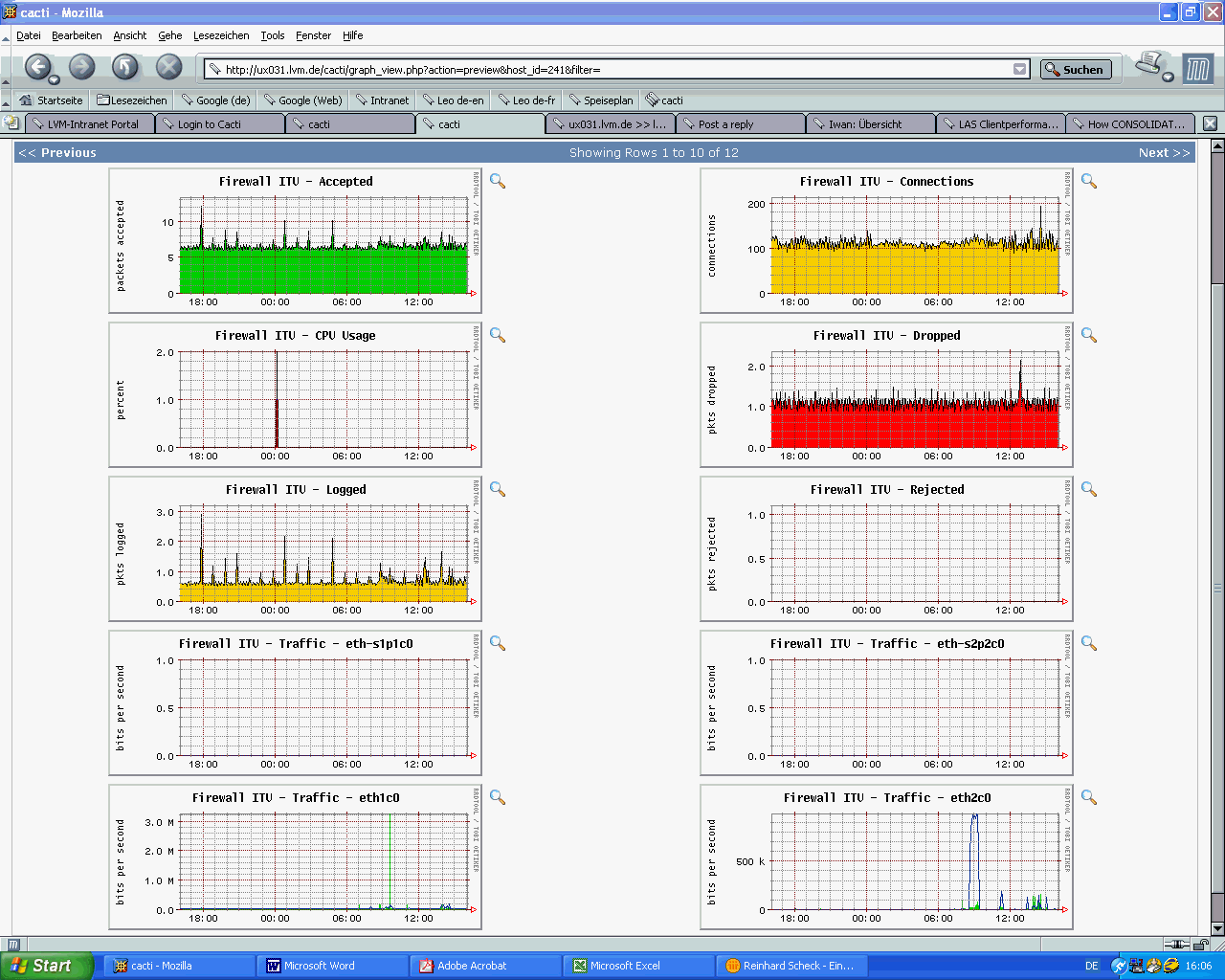Open the Hilfe menu
Image resolution: width=1225 pixels, height=980 pixels.
tap(353, 35)
